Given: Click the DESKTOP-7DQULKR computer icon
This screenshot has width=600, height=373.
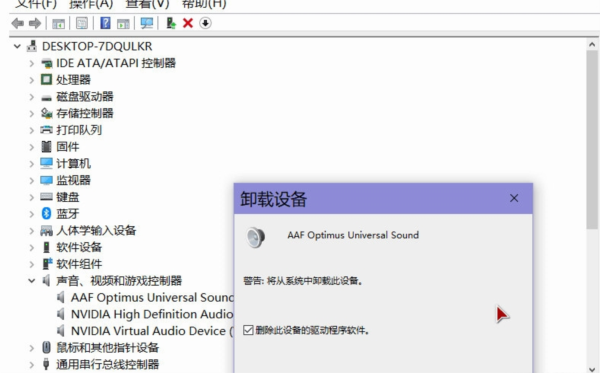Looking at the screenshot, I should (x=32, y=46).
